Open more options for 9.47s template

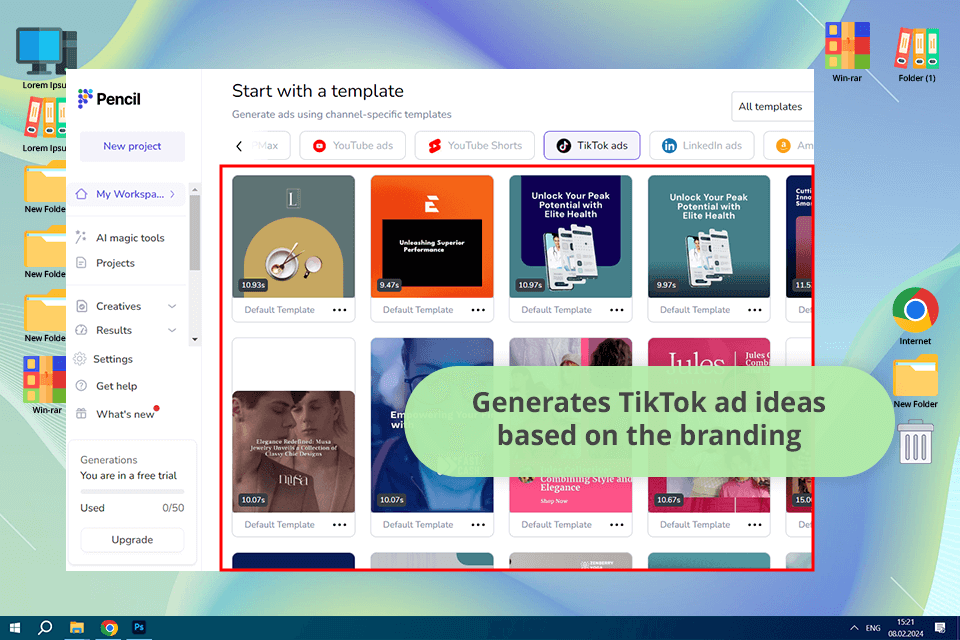(x=478, y=310)
